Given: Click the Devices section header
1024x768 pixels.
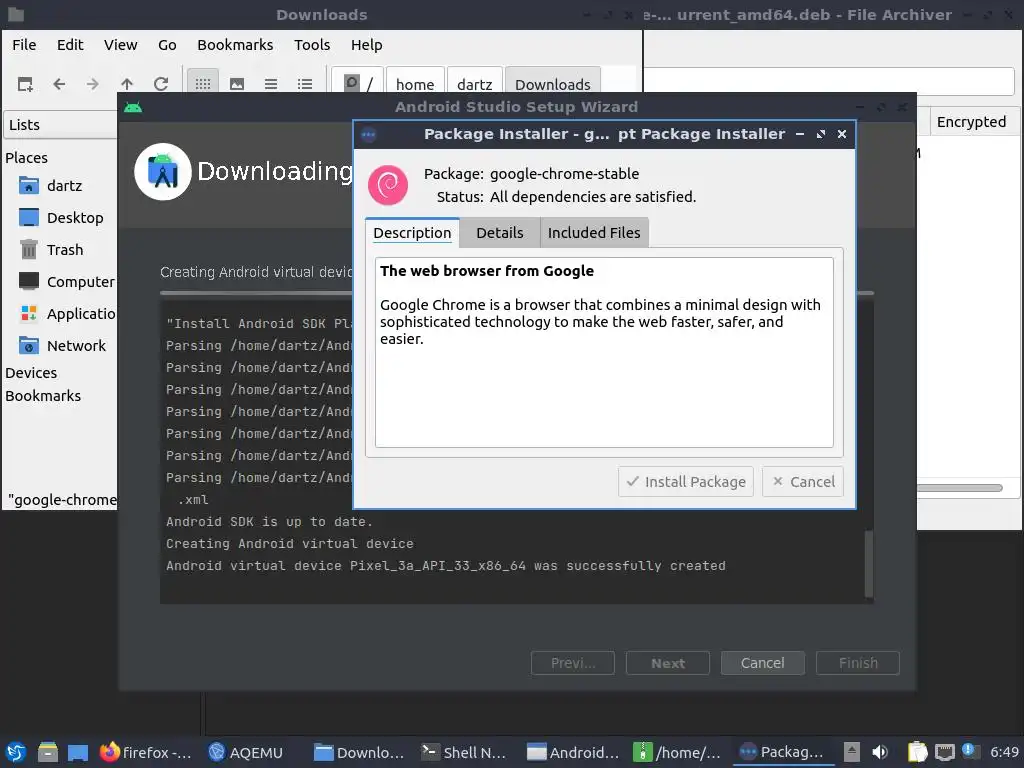Looking at the screenshot, I should click(31, 373).
